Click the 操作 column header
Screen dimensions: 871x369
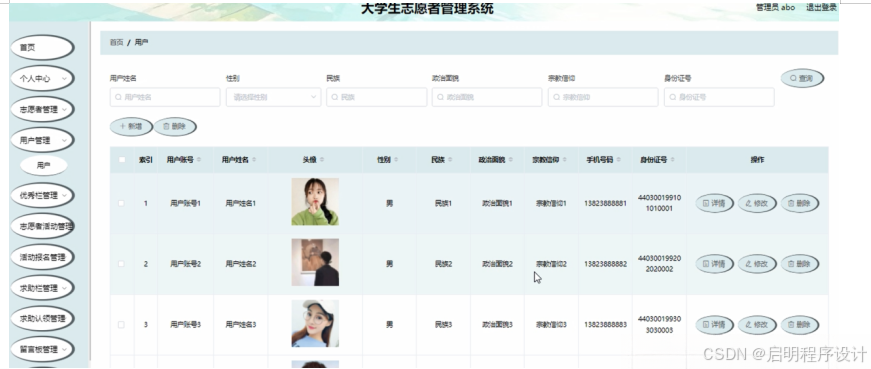757,160
